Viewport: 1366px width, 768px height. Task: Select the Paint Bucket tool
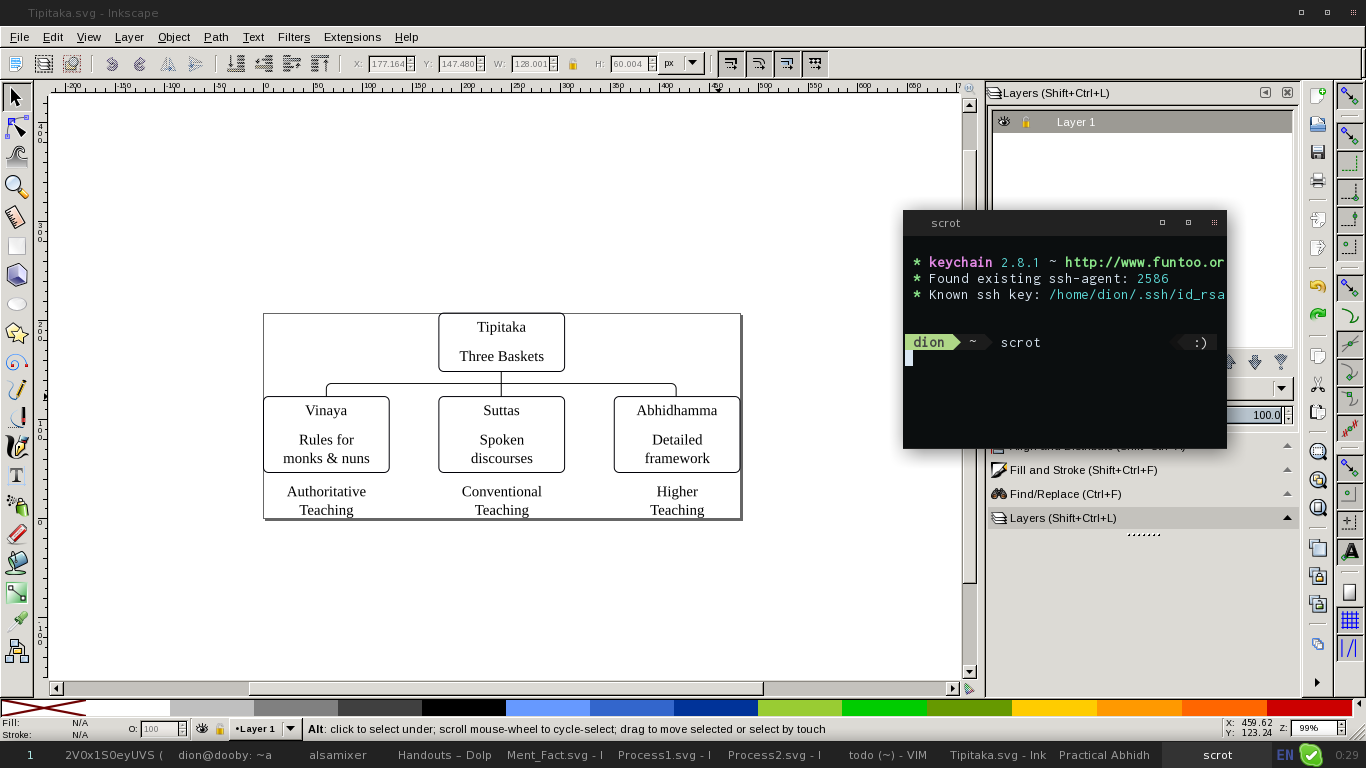pyautogui.click(x=16, y=563)
